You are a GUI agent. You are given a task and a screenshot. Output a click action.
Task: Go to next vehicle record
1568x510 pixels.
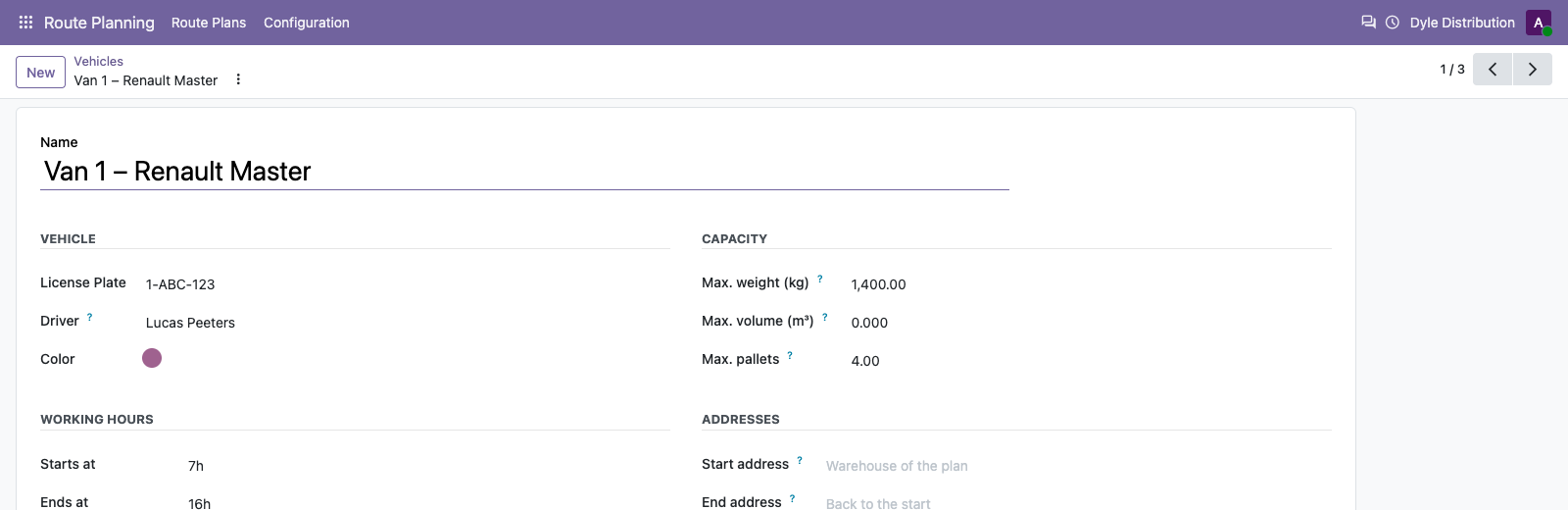point(1533,69)
